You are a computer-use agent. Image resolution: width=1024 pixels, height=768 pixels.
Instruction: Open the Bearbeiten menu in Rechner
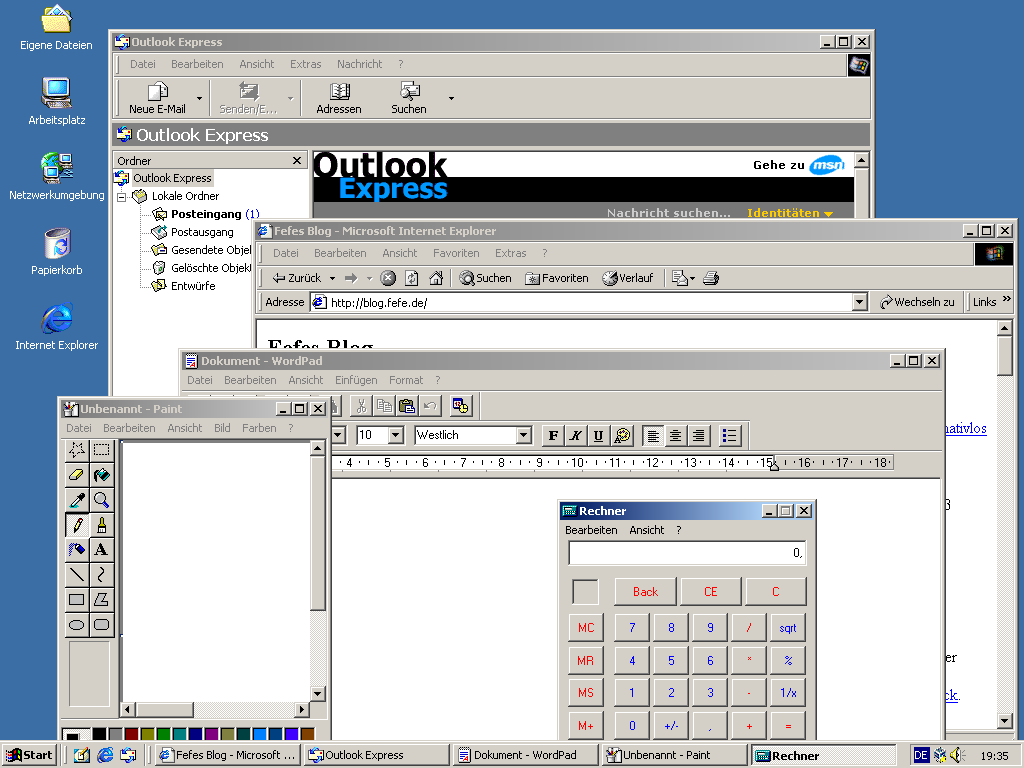pyautogui.click(x=591, y=530)
